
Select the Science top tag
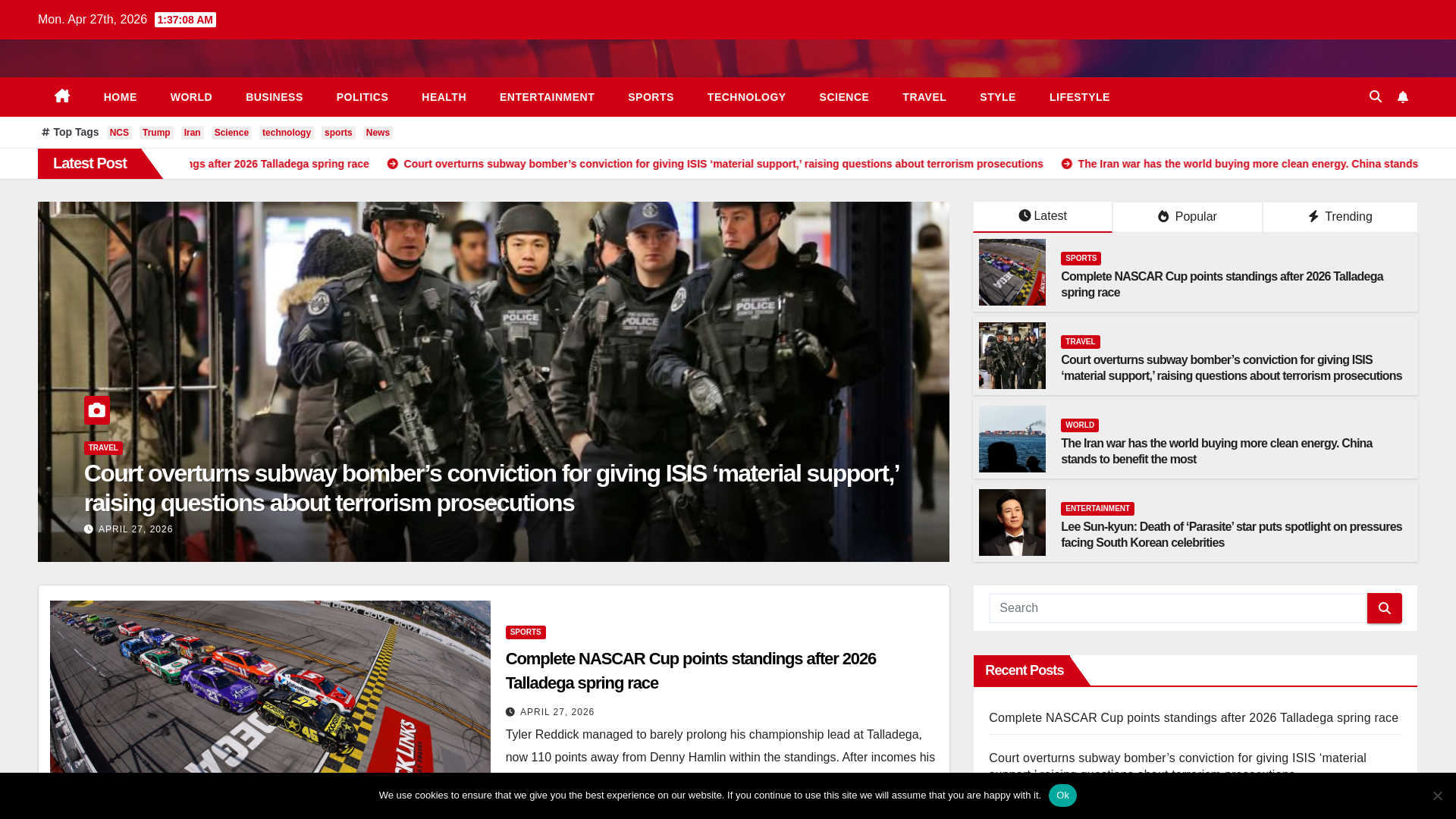tap(231, 133)
